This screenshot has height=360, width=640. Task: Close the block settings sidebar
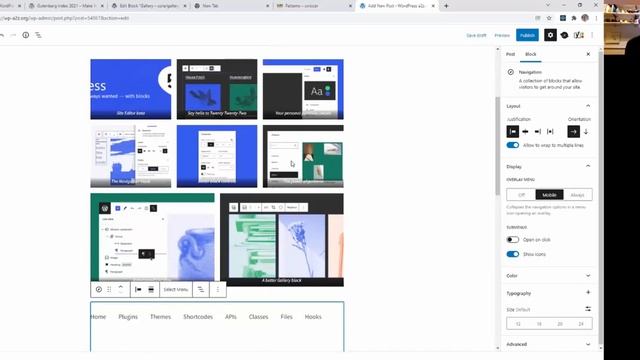(588, 54)
